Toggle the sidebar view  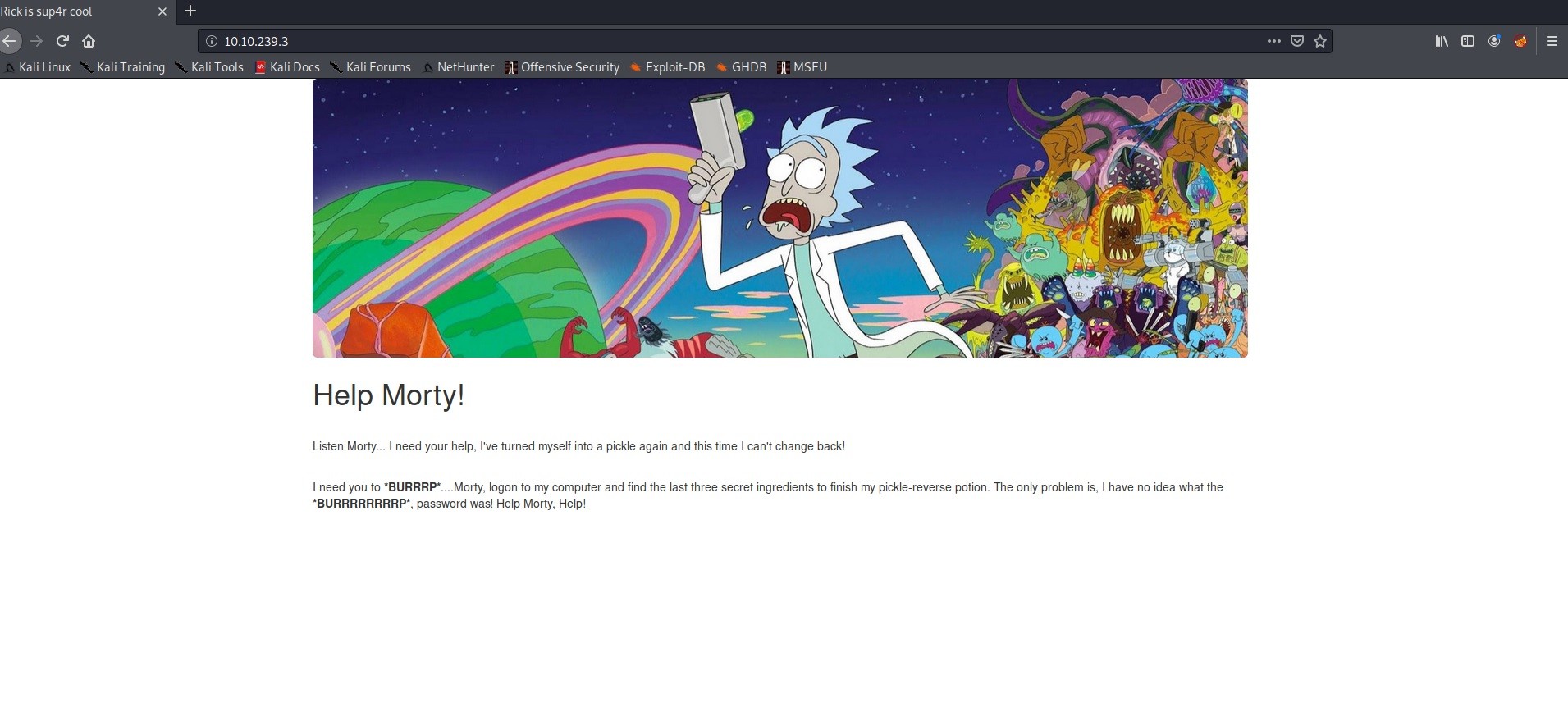[x=1468, y=41]
